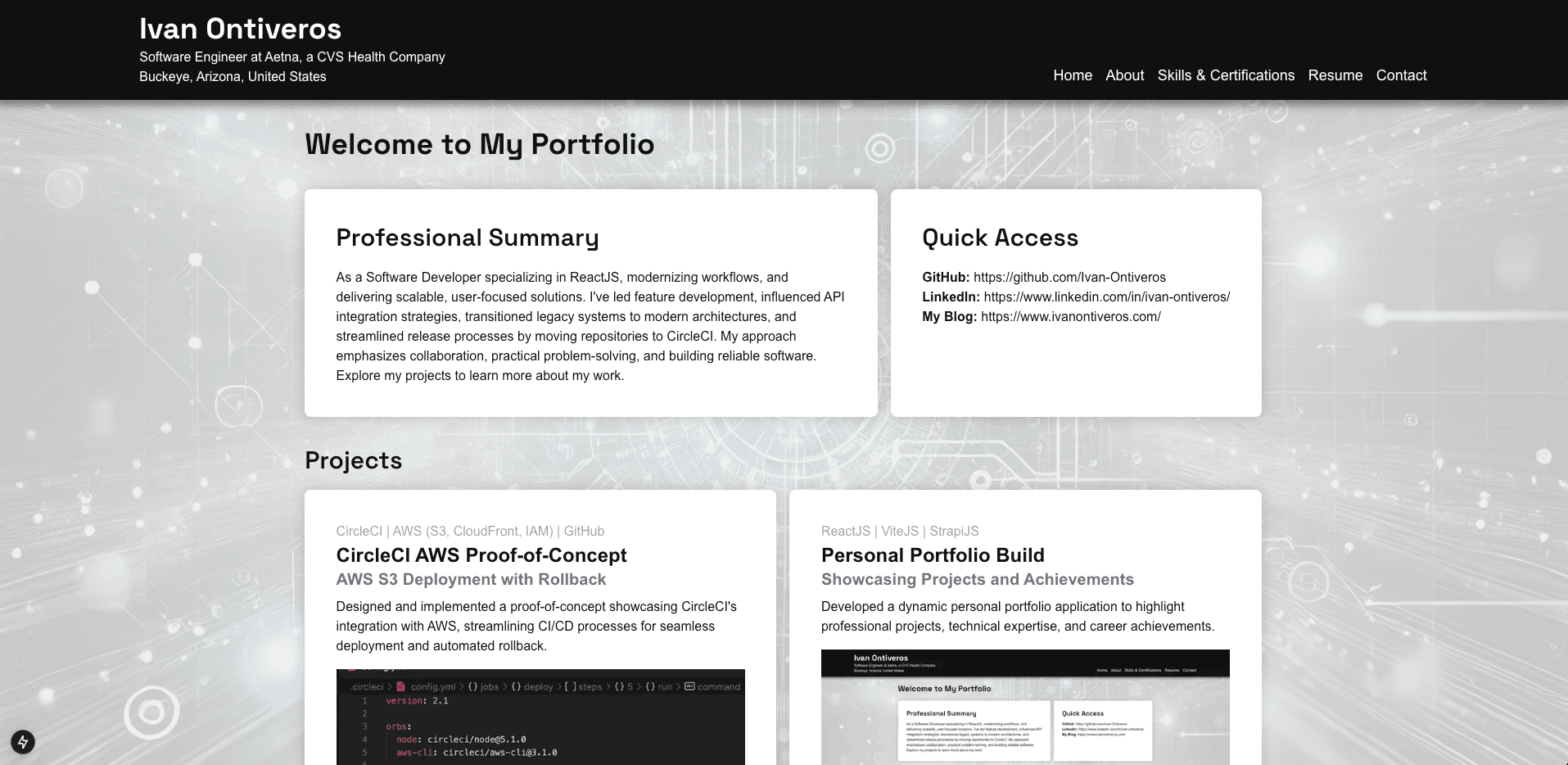
Task: Go to the Home nav item
Action: point(1073,75)
